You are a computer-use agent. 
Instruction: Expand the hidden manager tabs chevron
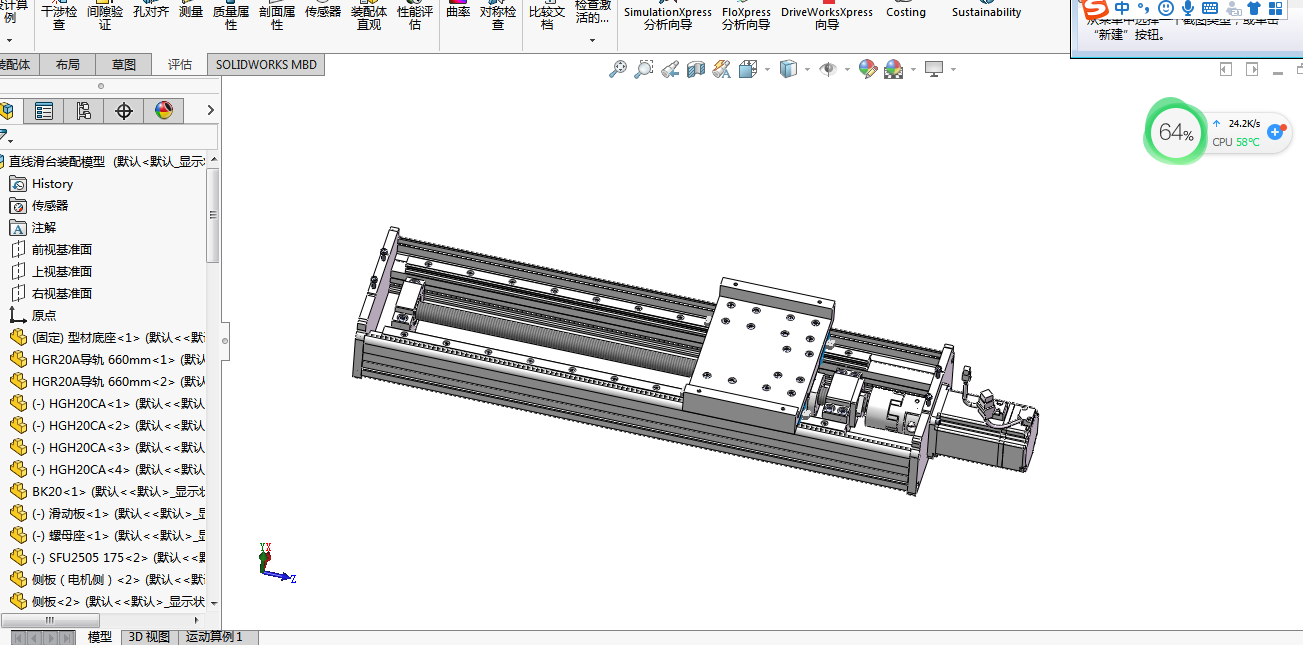[x=210, y=111]
